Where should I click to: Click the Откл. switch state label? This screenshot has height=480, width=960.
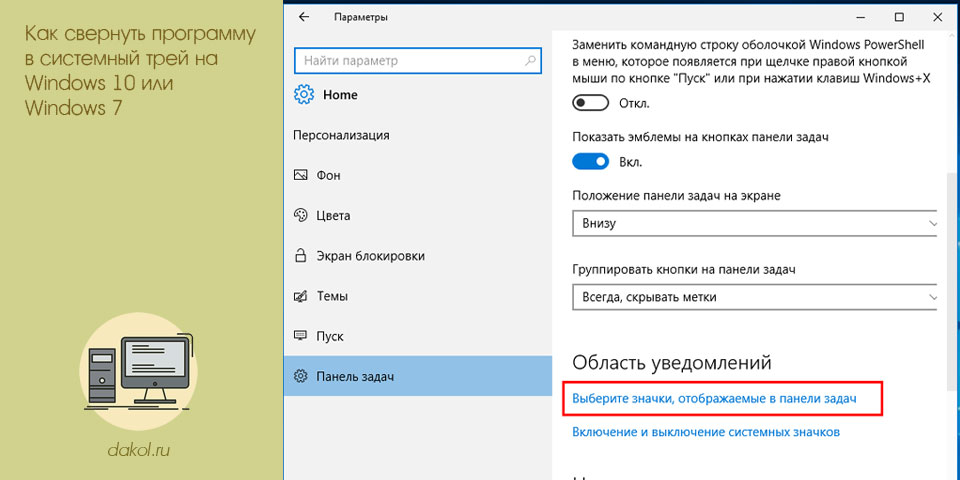[634, 103]
